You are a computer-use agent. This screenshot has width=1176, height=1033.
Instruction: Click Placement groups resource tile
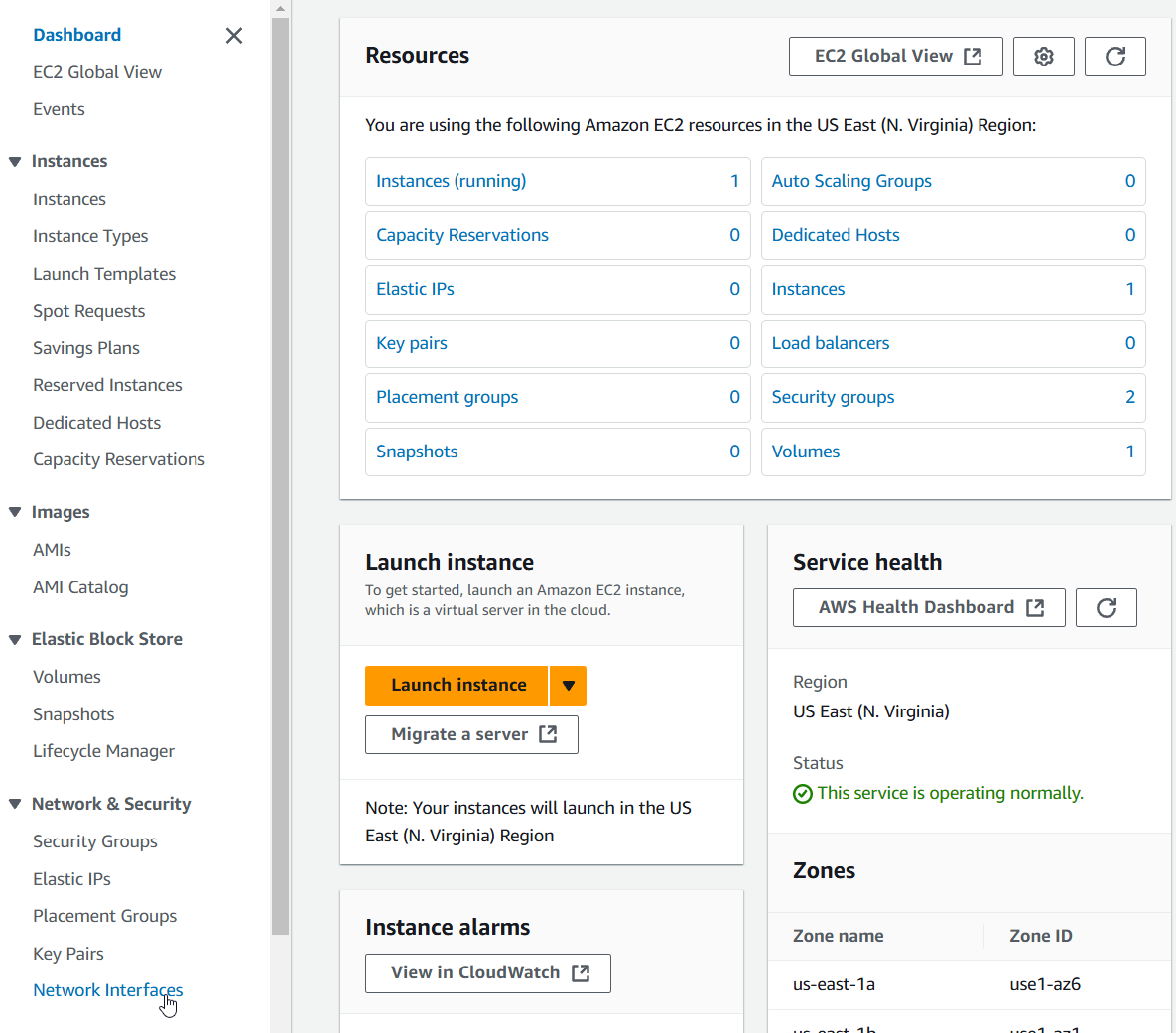pos(558,398)
